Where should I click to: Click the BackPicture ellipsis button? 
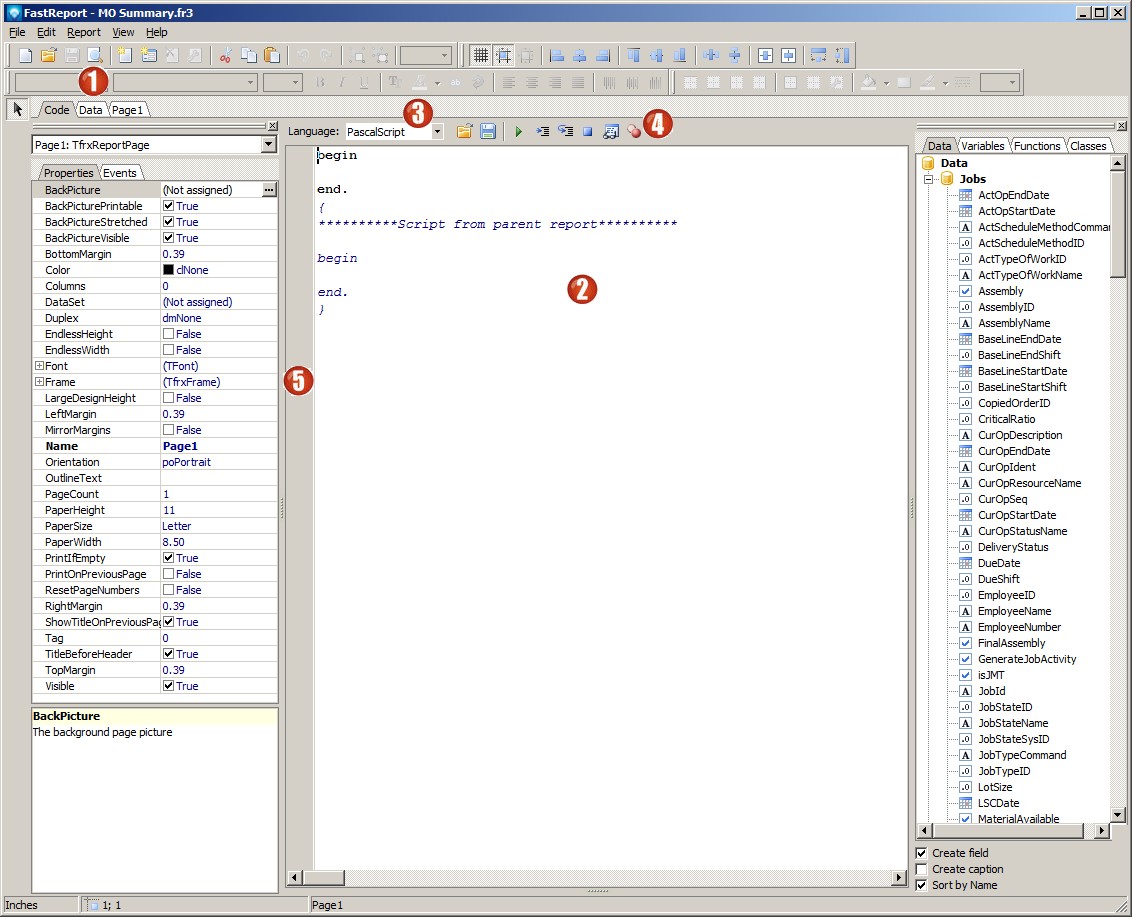point(268,190)
